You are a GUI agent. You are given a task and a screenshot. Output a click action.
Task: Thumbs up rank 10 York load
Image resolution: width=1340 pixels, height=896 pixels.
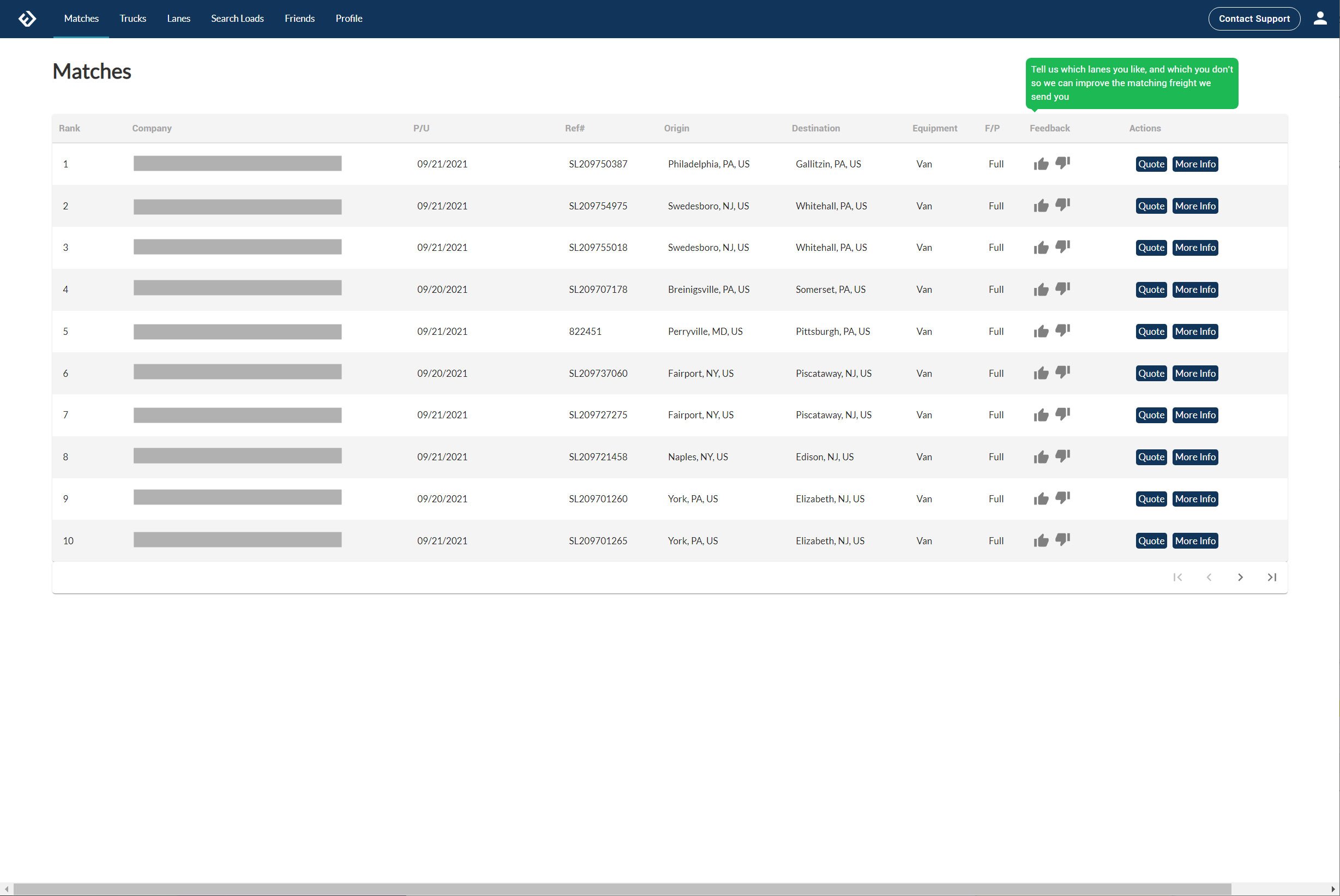(x=1041, y=540)
